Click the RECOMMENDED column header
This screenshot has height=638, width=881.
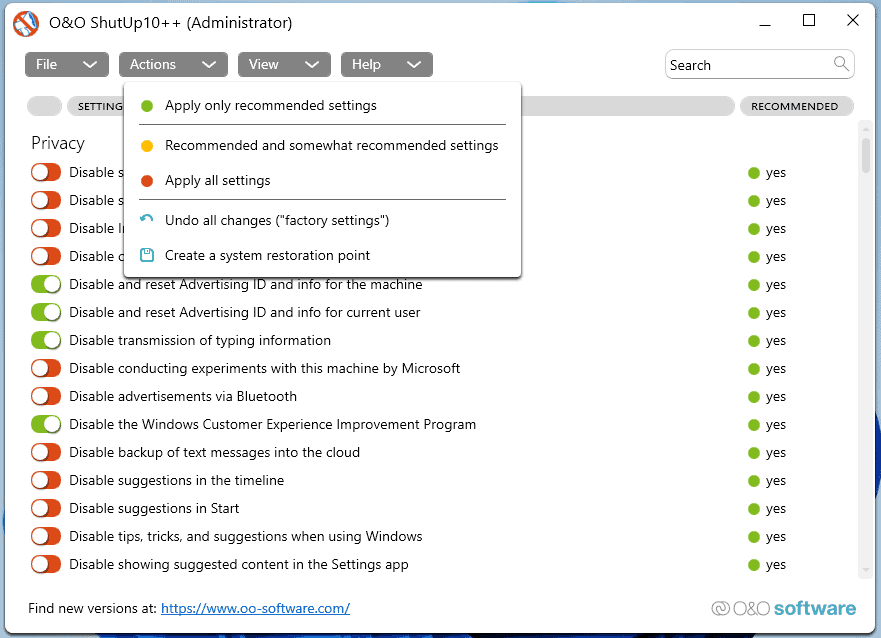tap(795, 106)
